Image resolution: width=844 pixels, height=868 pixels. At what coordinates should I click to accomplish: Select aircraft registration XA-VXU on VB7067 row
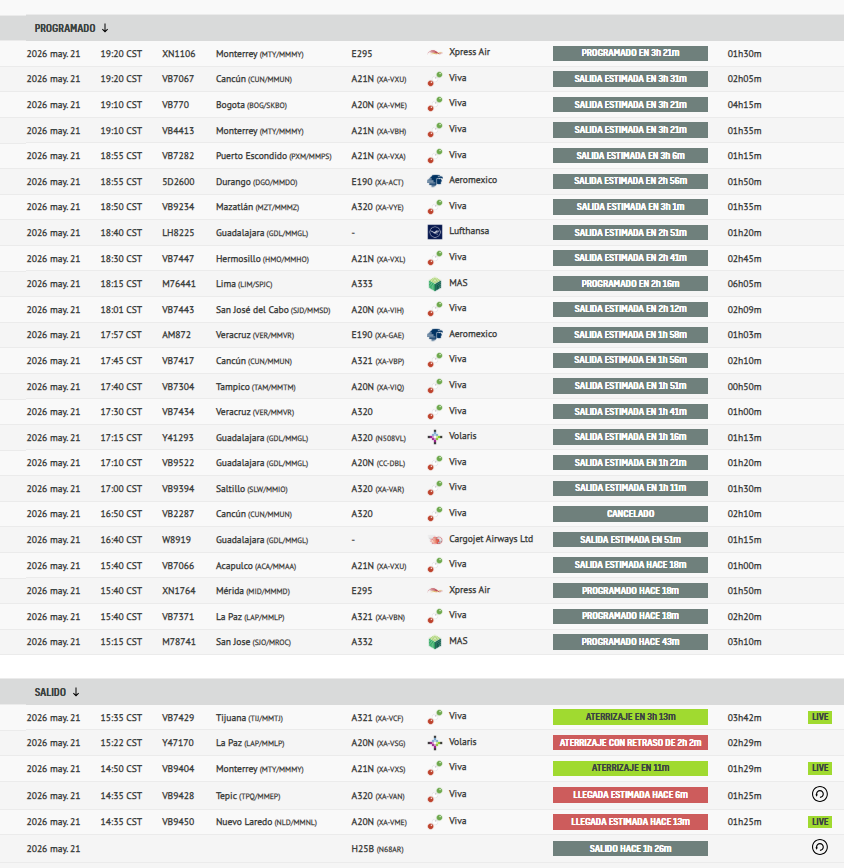391,79
